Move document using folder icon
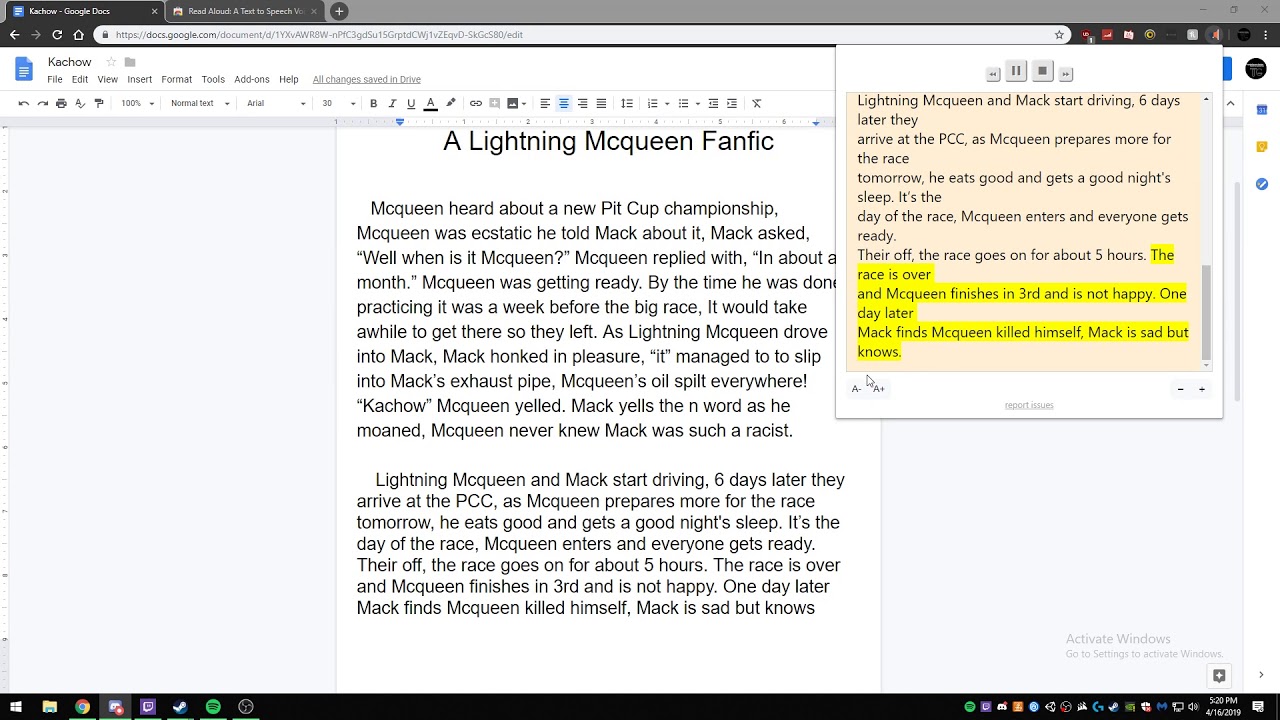This screenshot has height=720, width=1280. click(130, 62)
